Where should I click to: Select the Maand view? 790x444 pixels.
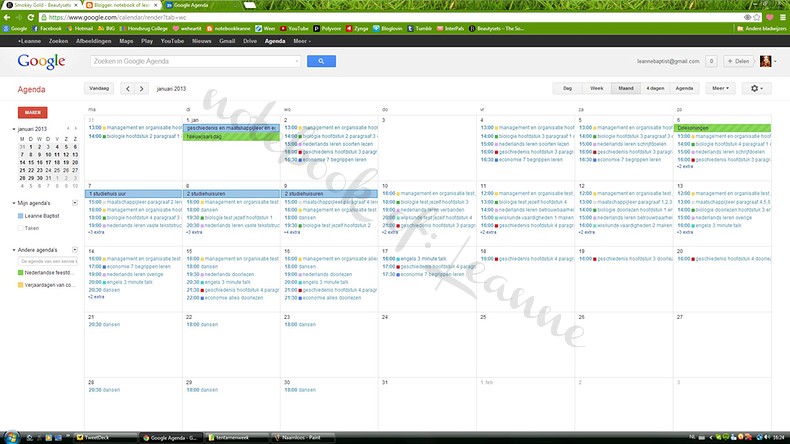[x=626, y=88]
